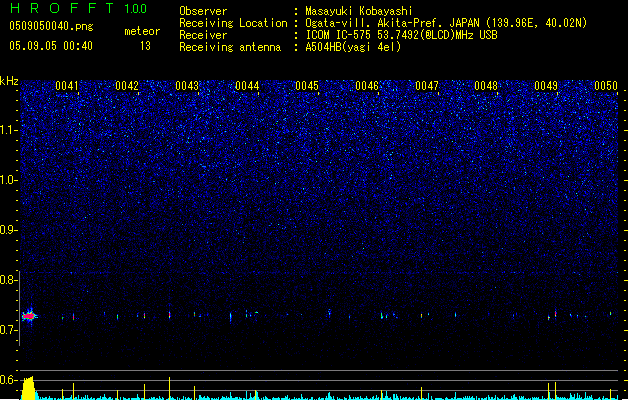Click the 0.6 kHz axis tick label

point(9,380)
